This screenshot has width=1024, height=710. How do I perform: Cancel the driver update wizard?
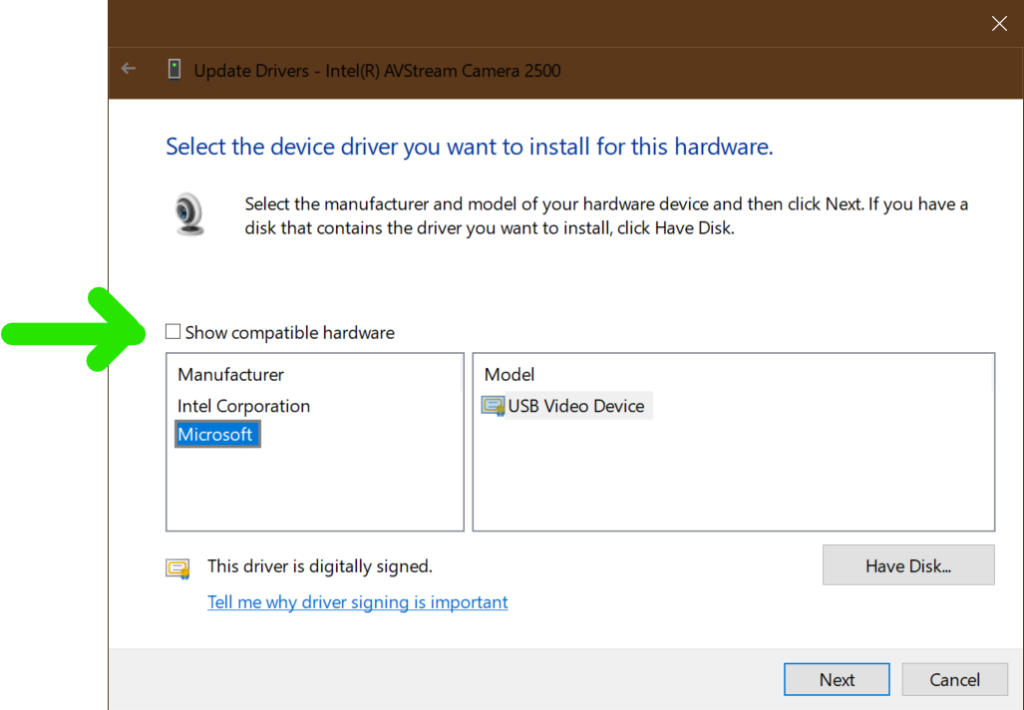click(954, 680)
